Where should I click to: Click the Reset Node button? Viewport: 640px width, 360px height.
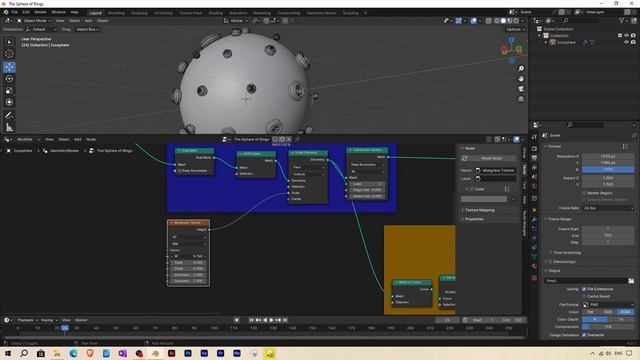tap(488, 158)
